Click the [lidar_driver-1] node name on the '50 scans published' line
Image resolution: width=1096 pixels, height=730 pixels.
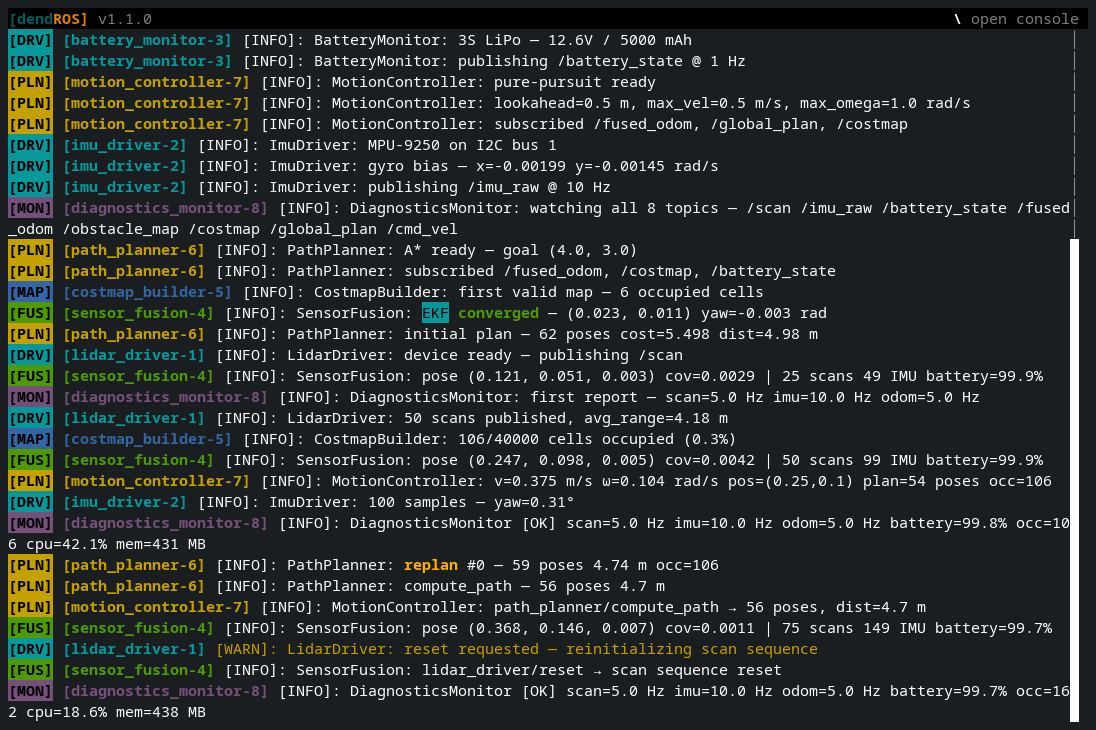[134, 417]
